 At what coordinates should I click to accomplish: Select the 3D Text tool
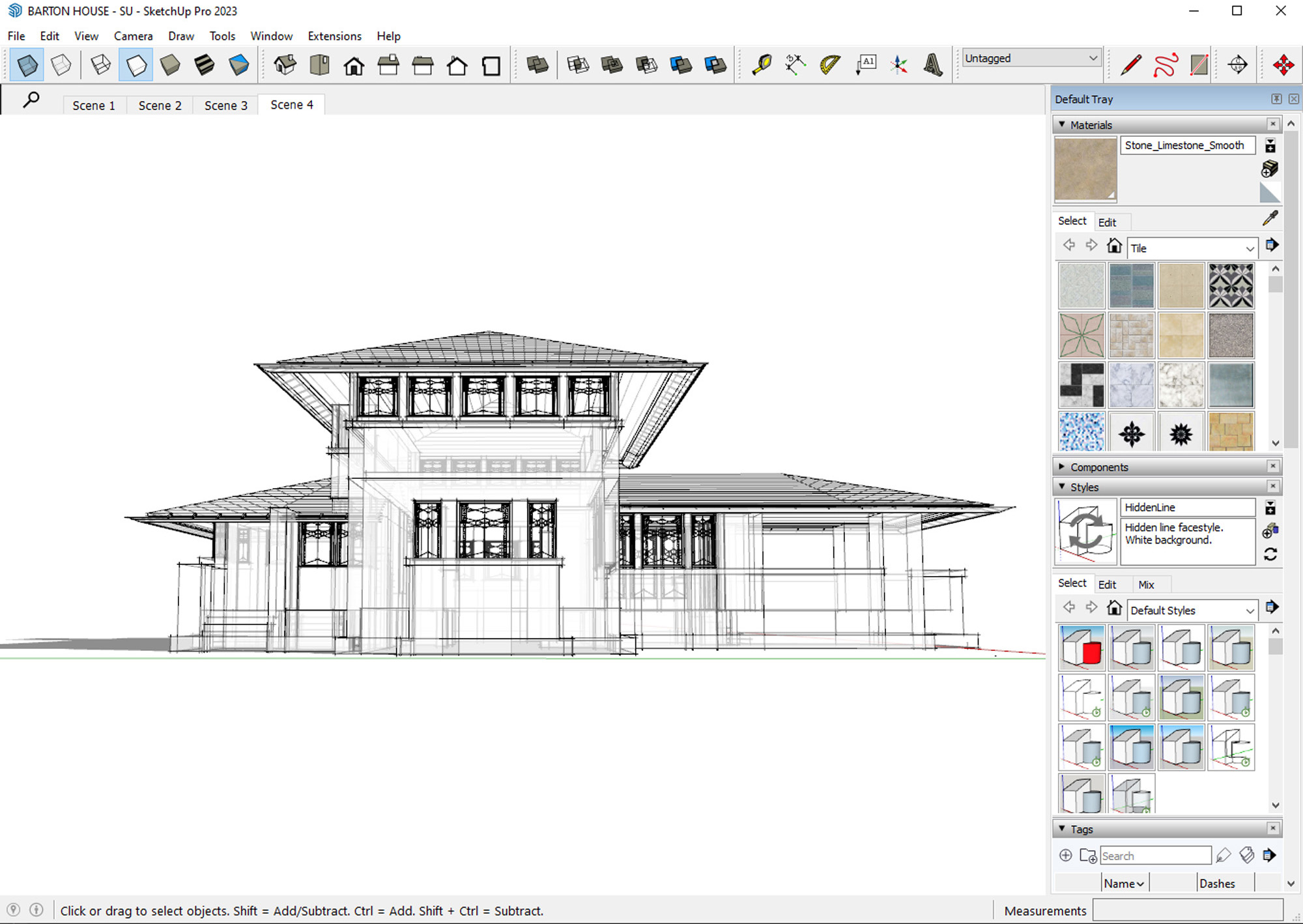pyautogui.click(x=934, y=65)
